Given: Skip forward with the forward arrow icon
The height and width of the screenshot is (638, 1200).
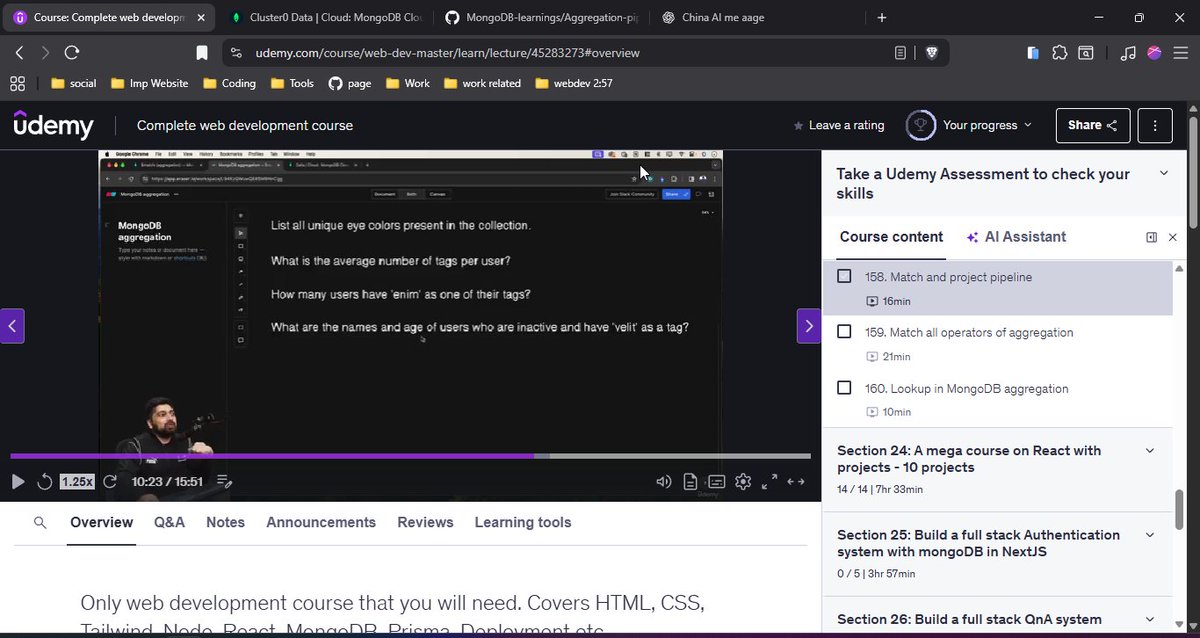Looking at the screenshot, I should coord(110,482).
